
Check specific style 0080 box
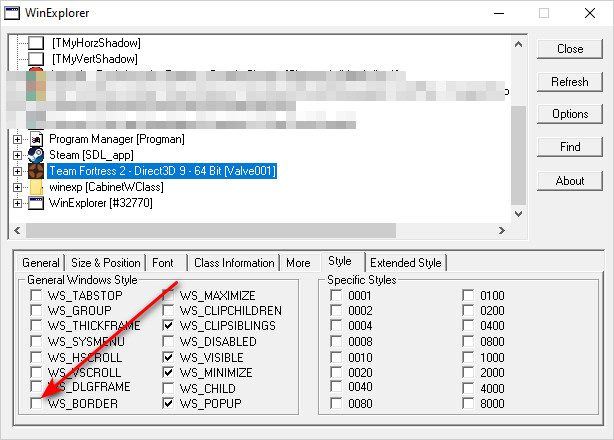tap(336, 404)
